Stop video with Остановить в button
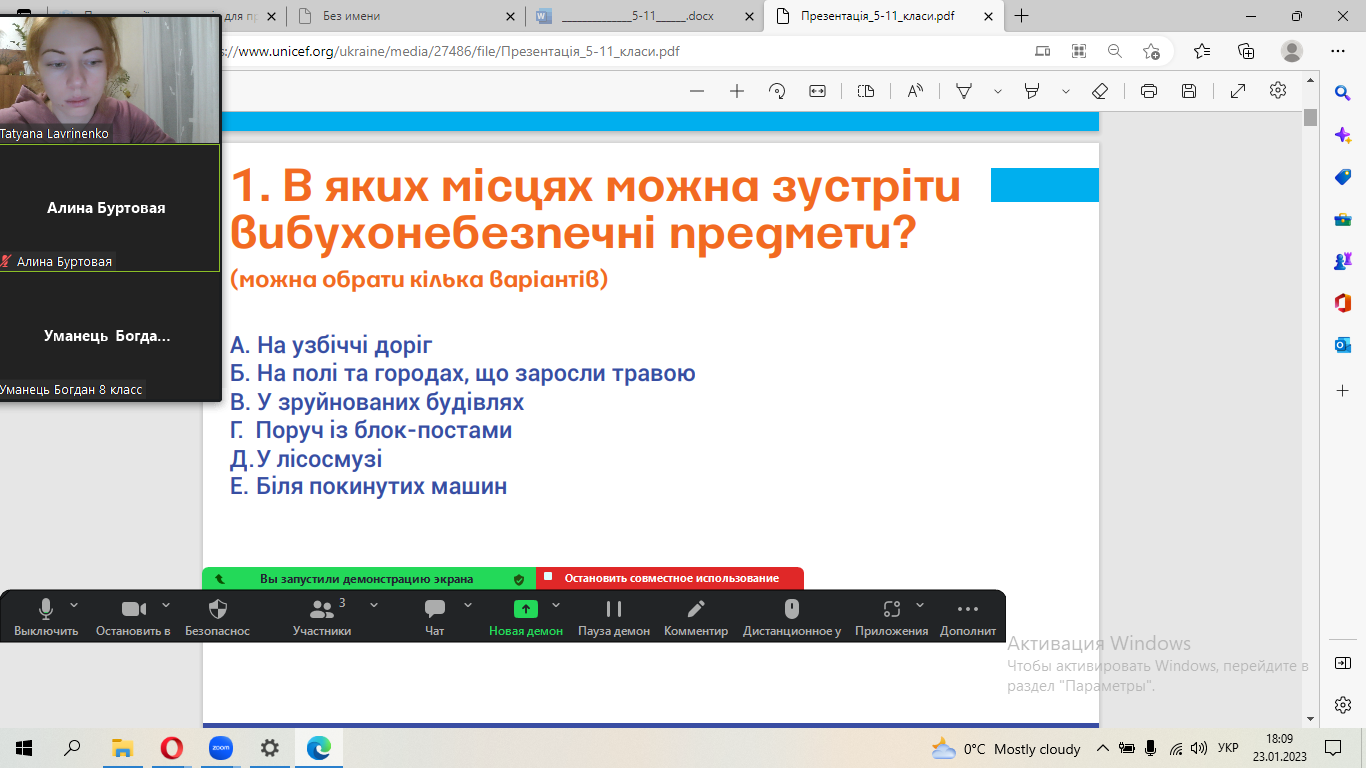 coord(133,616)
